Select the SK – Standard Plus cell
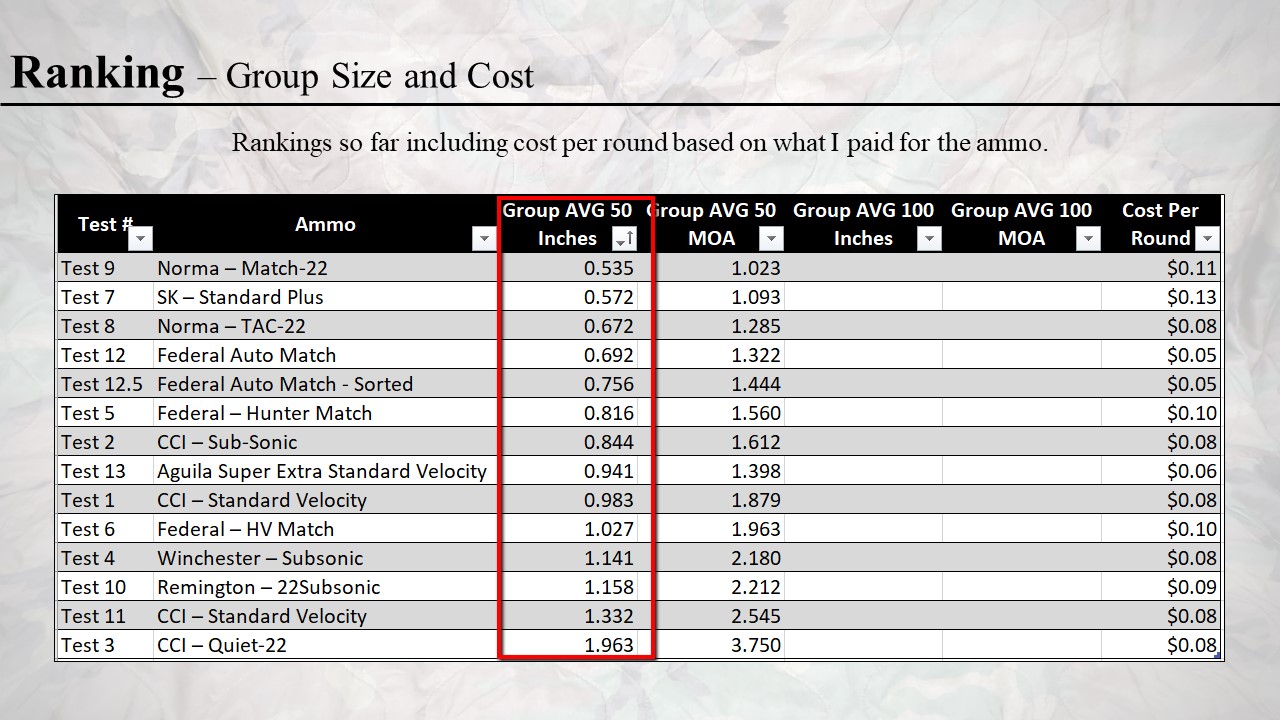This screenshot has width=1280, height=720. (325, 297)
